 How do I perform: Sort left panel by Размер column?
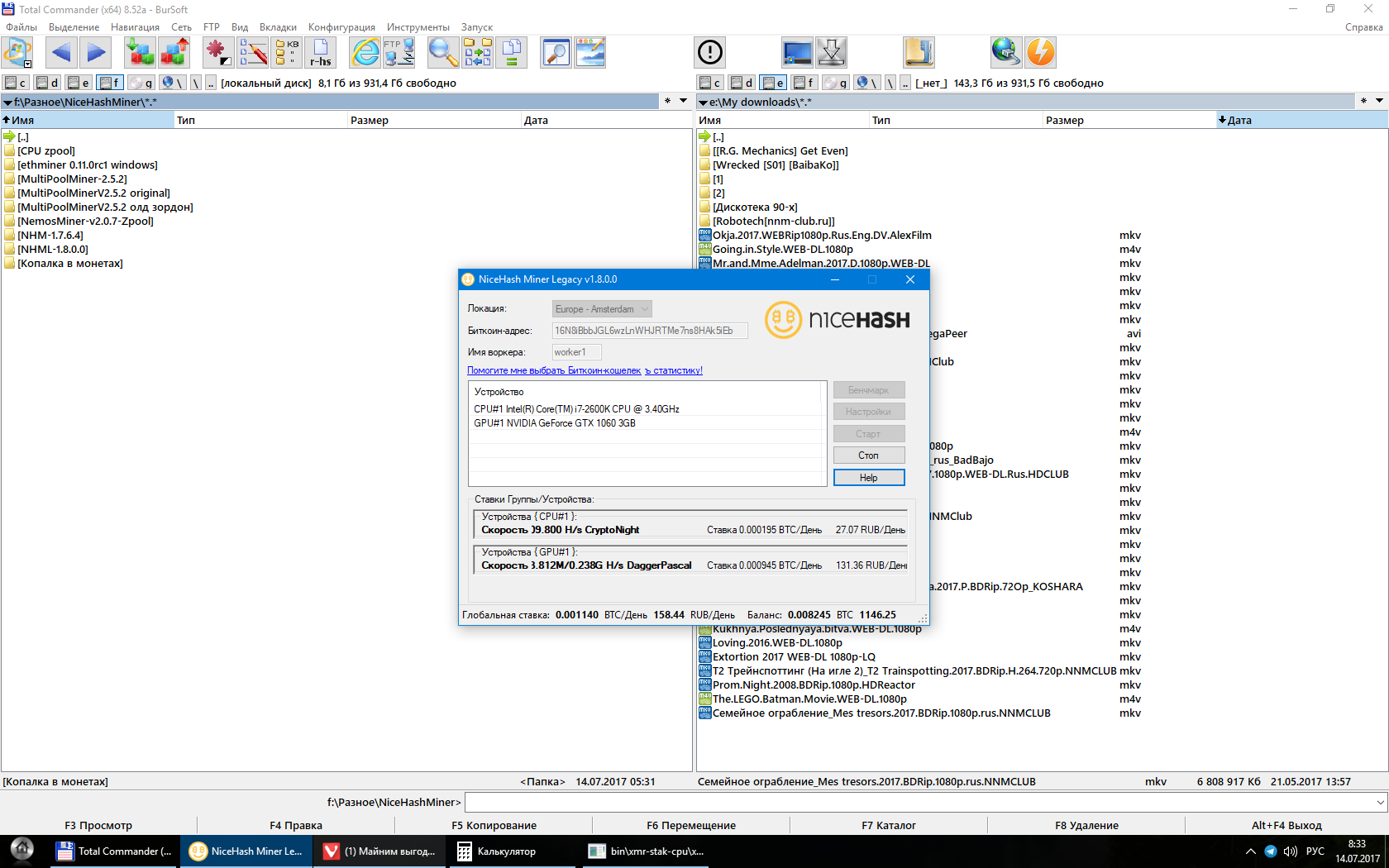(x=435, y=120)
